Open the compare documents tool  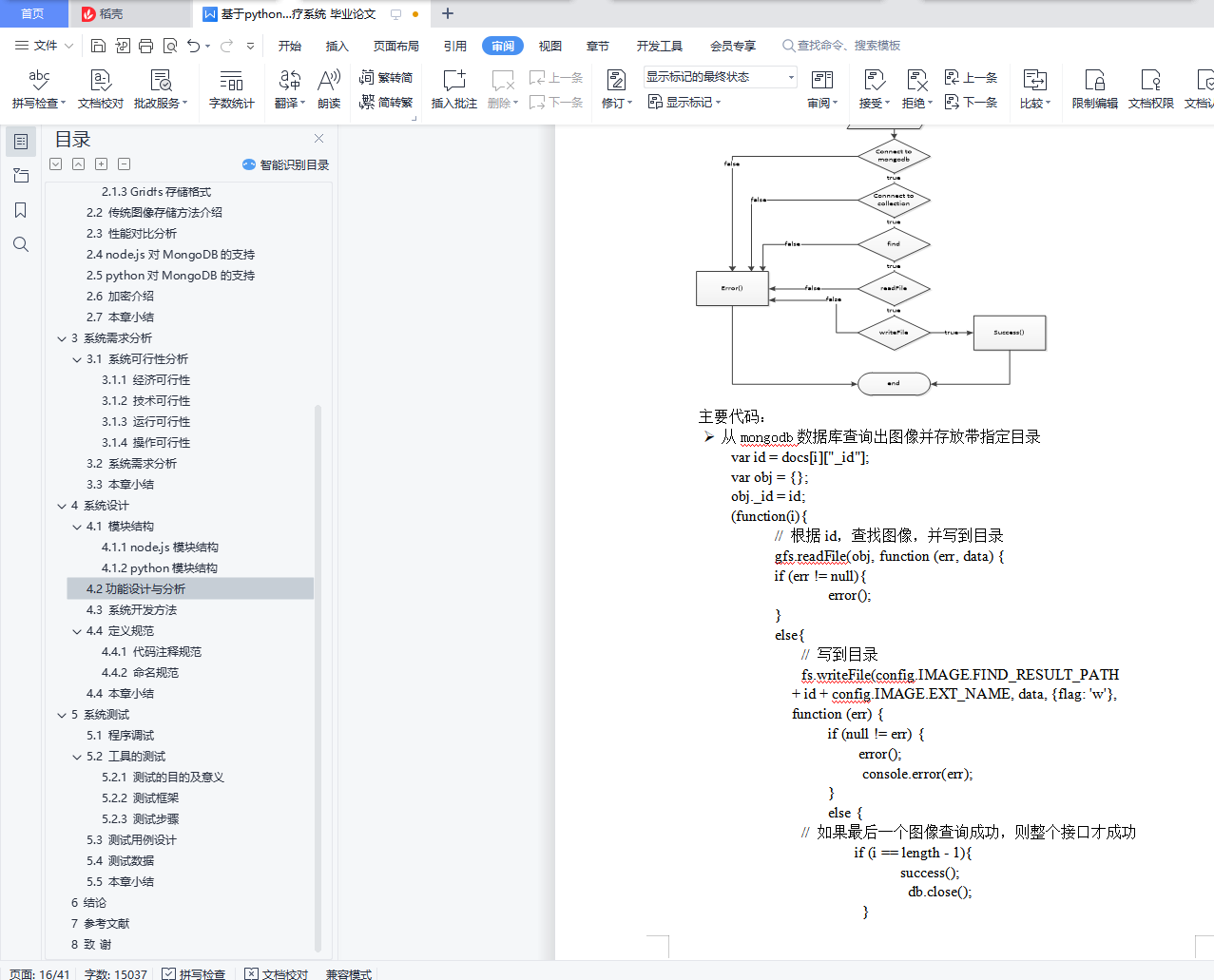[x=1035, y=89]
